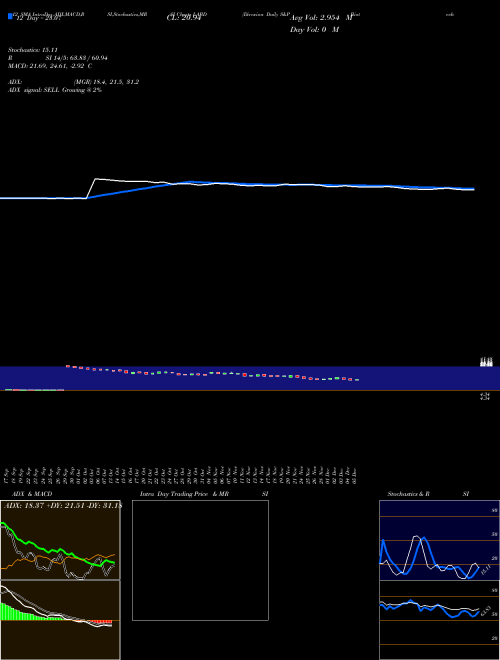Click inside the empty Intra Day chart box
500x660 pixels.
point(200,560)
